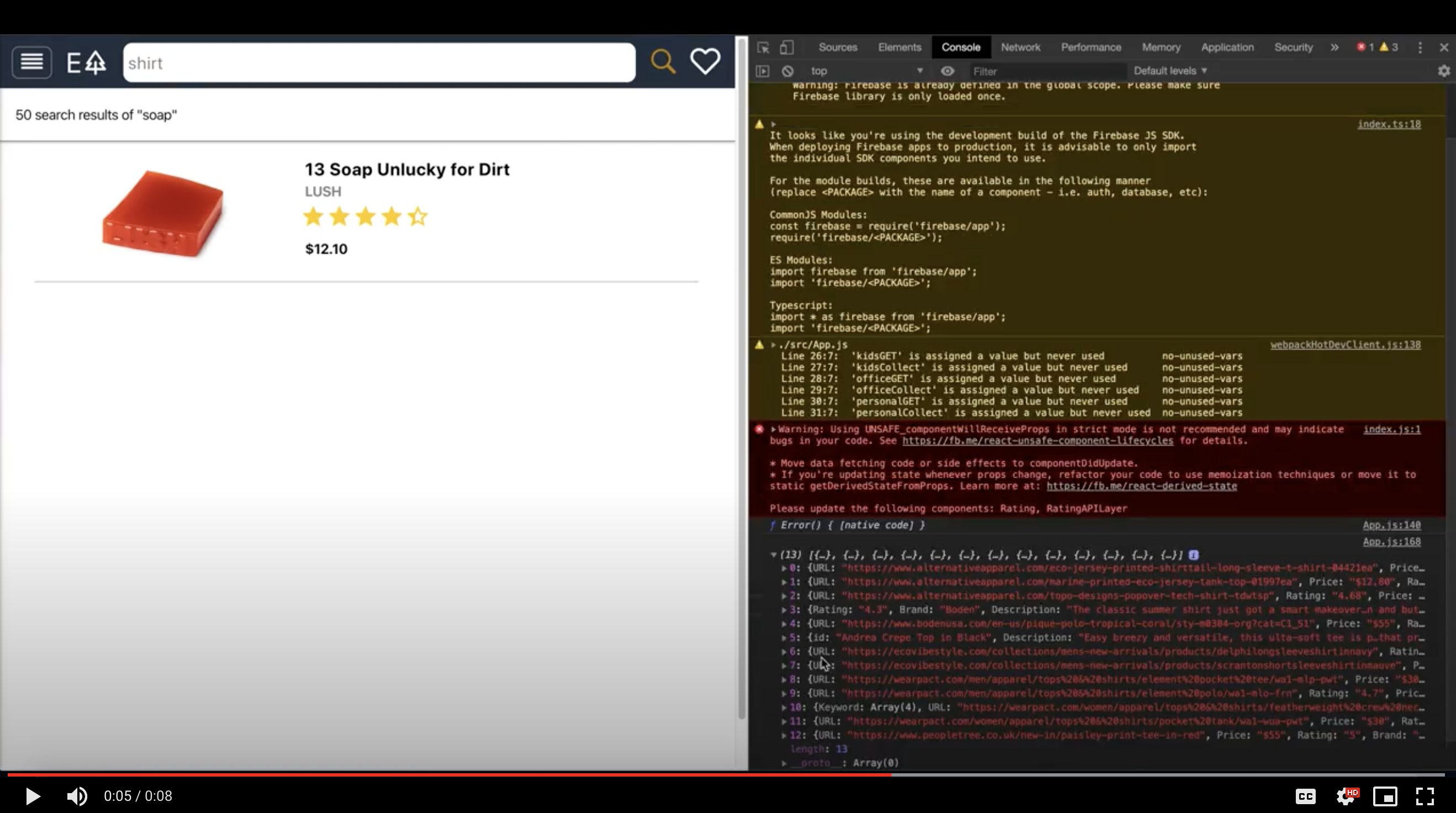
Task: Click the search magnifier icon
Action: coord(662,62)
